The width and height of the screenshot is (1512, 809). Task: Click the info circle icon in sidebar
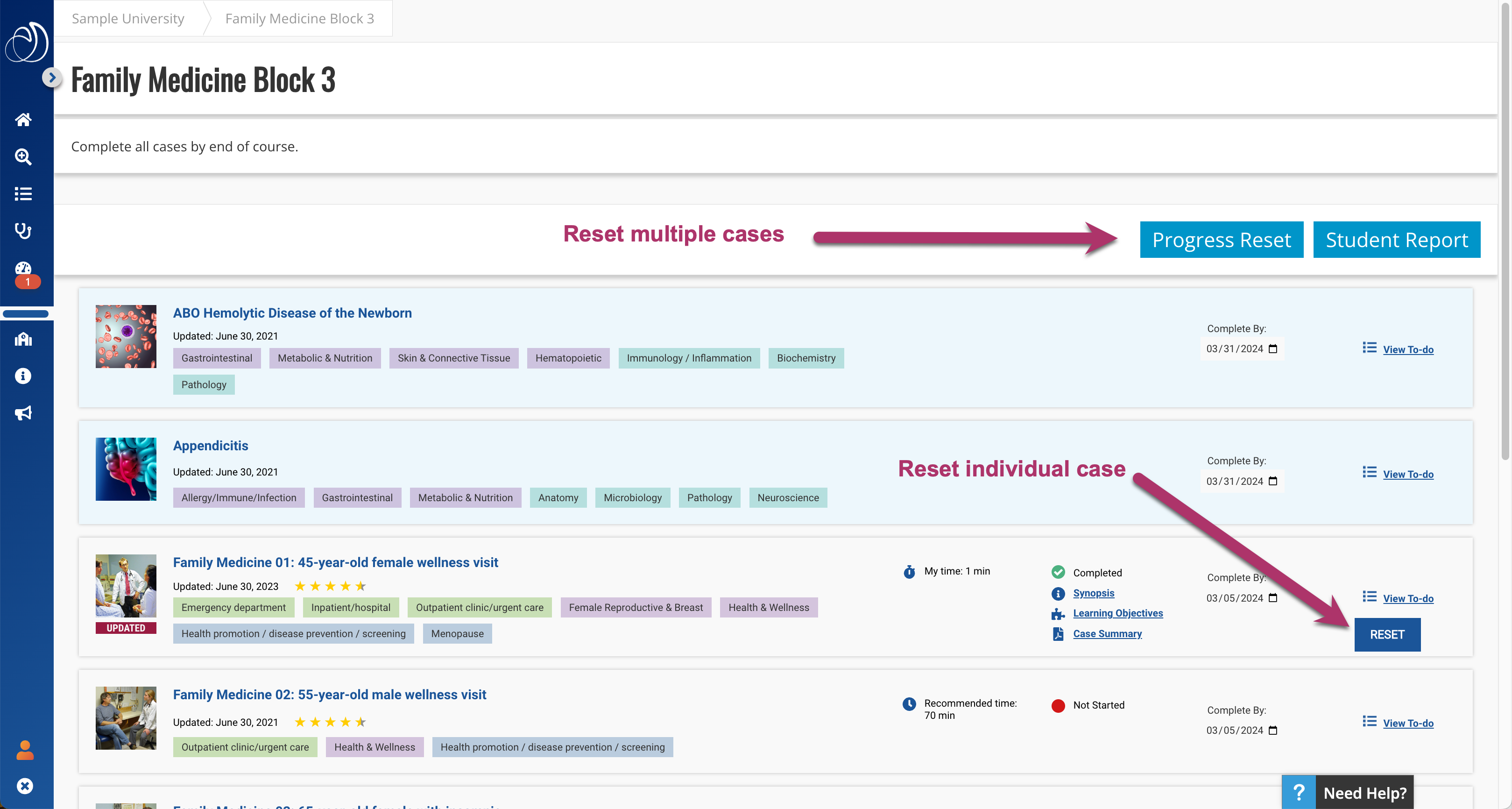[x=23, y=376]
